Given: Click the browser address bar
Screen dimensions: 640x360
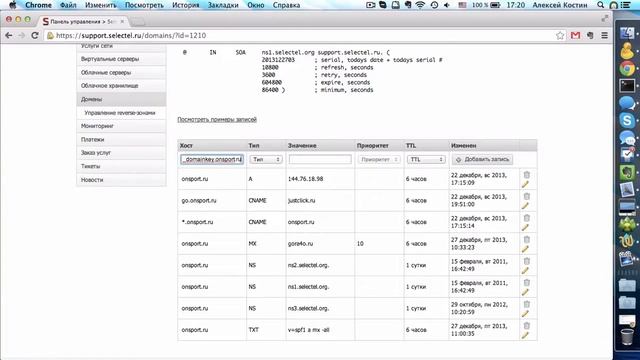Looking at the screenshot, I should point(302,36).
